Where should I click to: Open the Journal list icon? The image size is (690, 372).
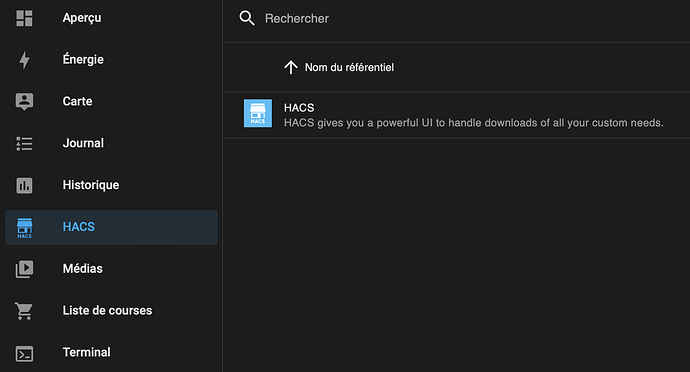coord(24,144)
